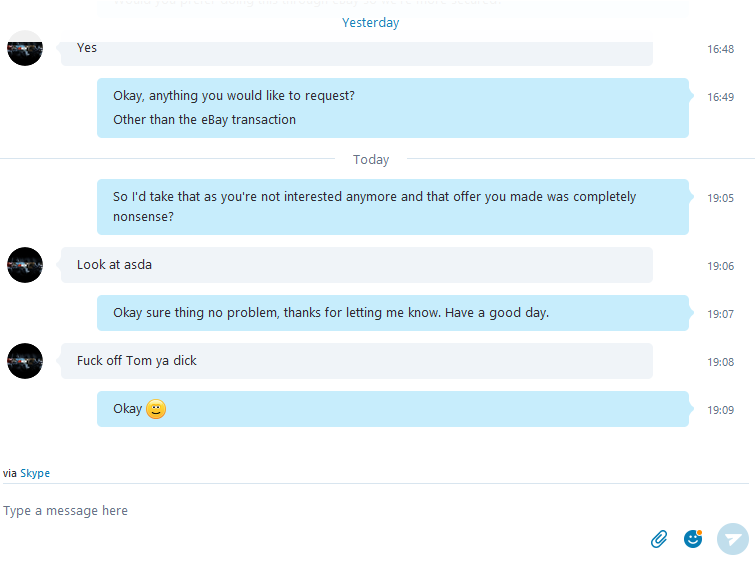The width and height of the screenshot is (755, 563).
Task: Click the paperclip attach file icon
Action: (x=659, y=539)
